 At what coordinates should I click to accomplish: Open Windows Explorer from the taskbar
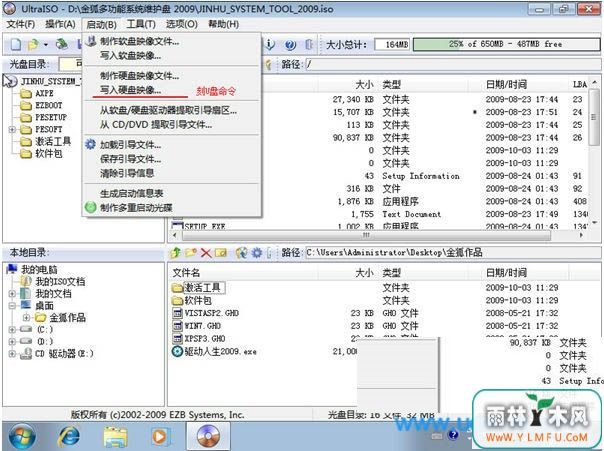(115, 437)
